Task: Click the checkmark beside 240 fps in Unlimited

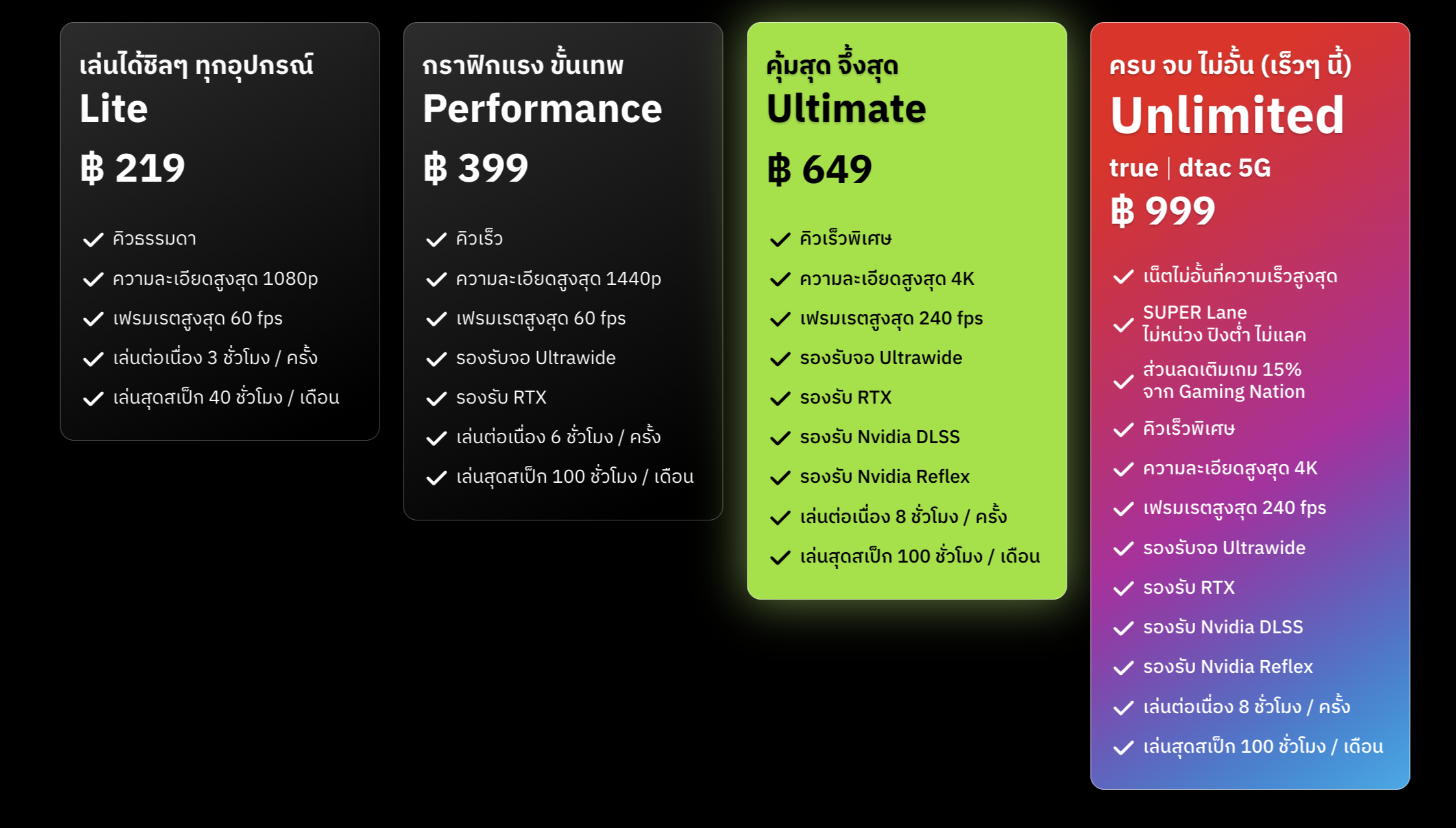Action: point(1123,509)
